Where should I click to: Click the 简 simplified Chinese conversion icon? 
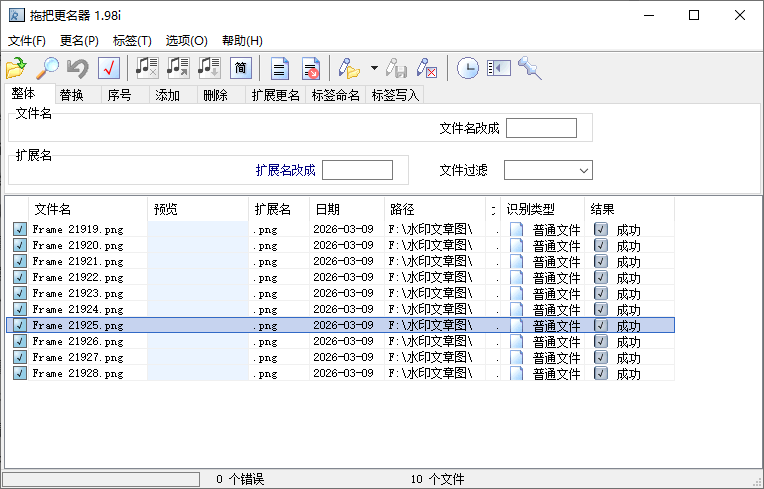click(x=241, y=68)
